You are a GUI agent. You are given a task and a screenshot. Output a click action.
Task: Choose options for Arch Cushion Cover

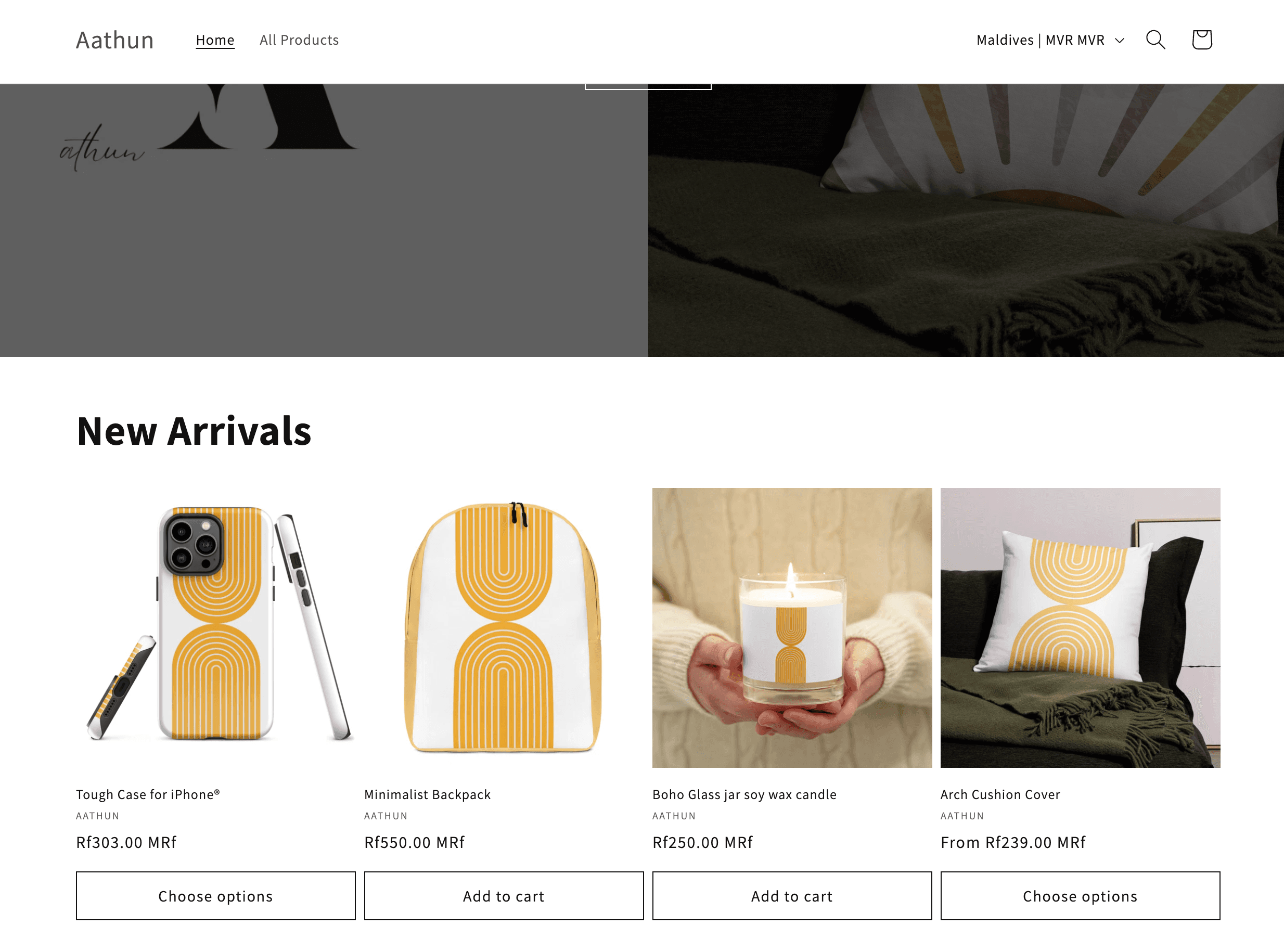1080,895
